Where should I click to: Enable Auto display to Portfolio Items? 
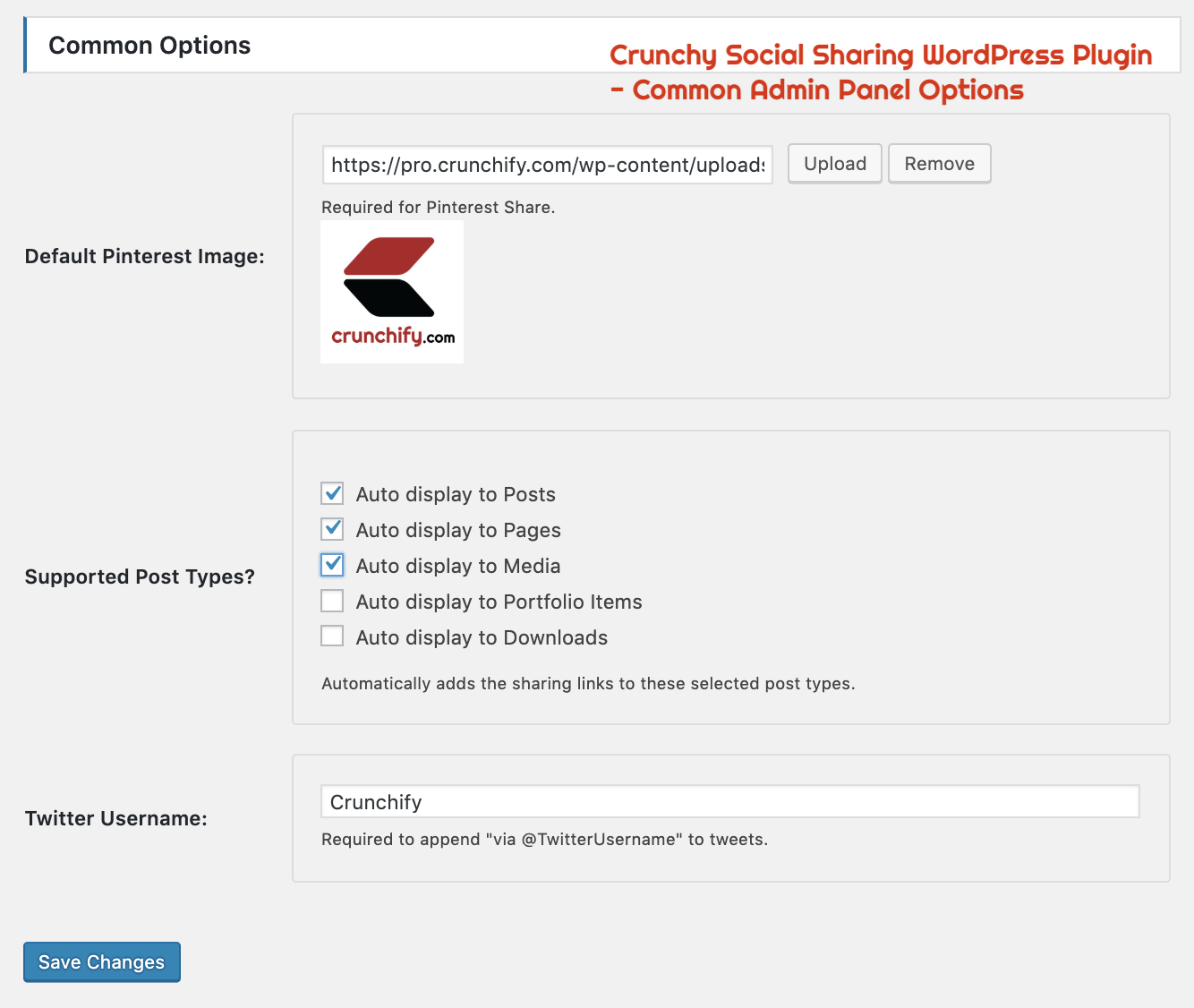[x=332, y=601]
